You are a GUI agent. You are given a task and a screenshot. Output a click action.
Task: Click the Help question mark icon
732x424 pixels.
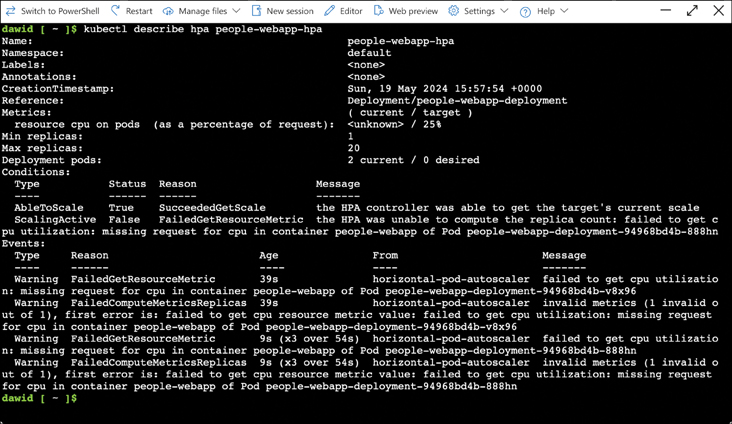(x=525, y=11)
